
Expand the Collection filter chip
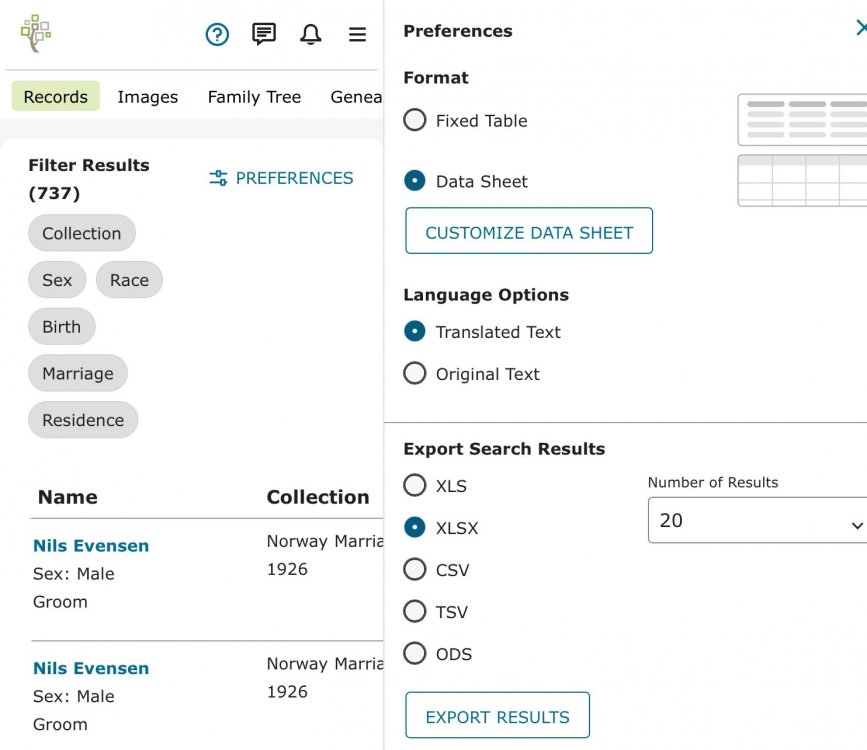pyautogui.click(x=82, y=233)
